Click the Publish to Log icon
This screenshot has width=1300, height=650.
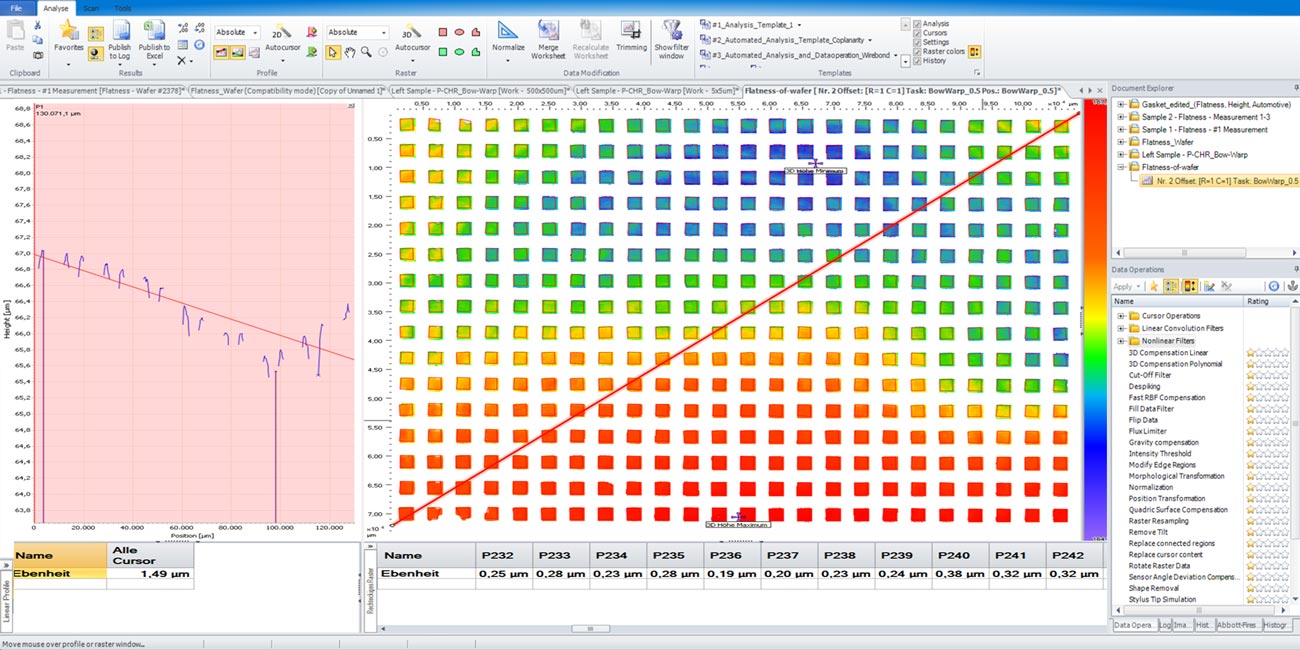[120, 31]
